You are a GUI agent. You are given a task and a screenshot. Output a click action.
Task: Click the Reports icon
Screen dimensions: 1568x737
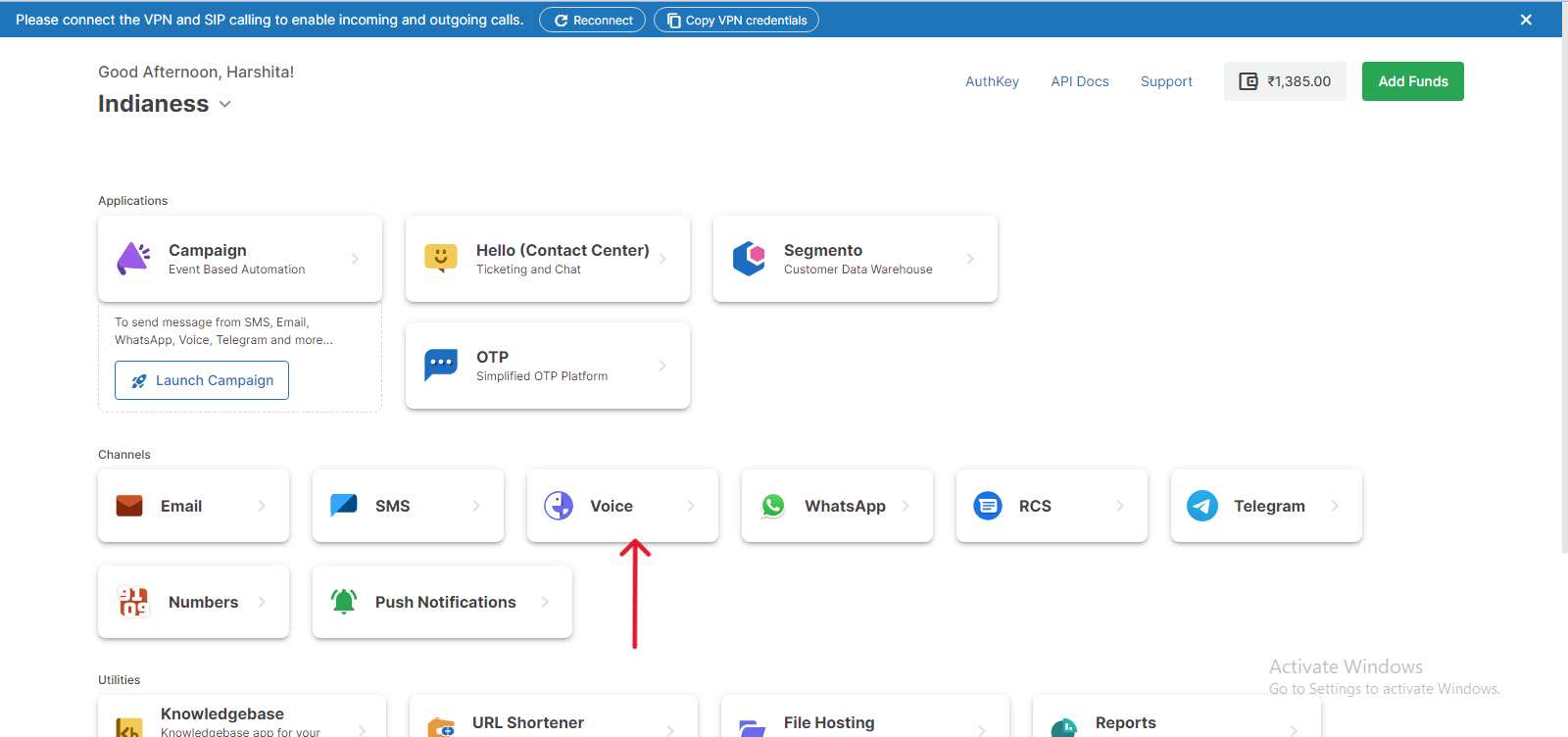pos(1063,728)
